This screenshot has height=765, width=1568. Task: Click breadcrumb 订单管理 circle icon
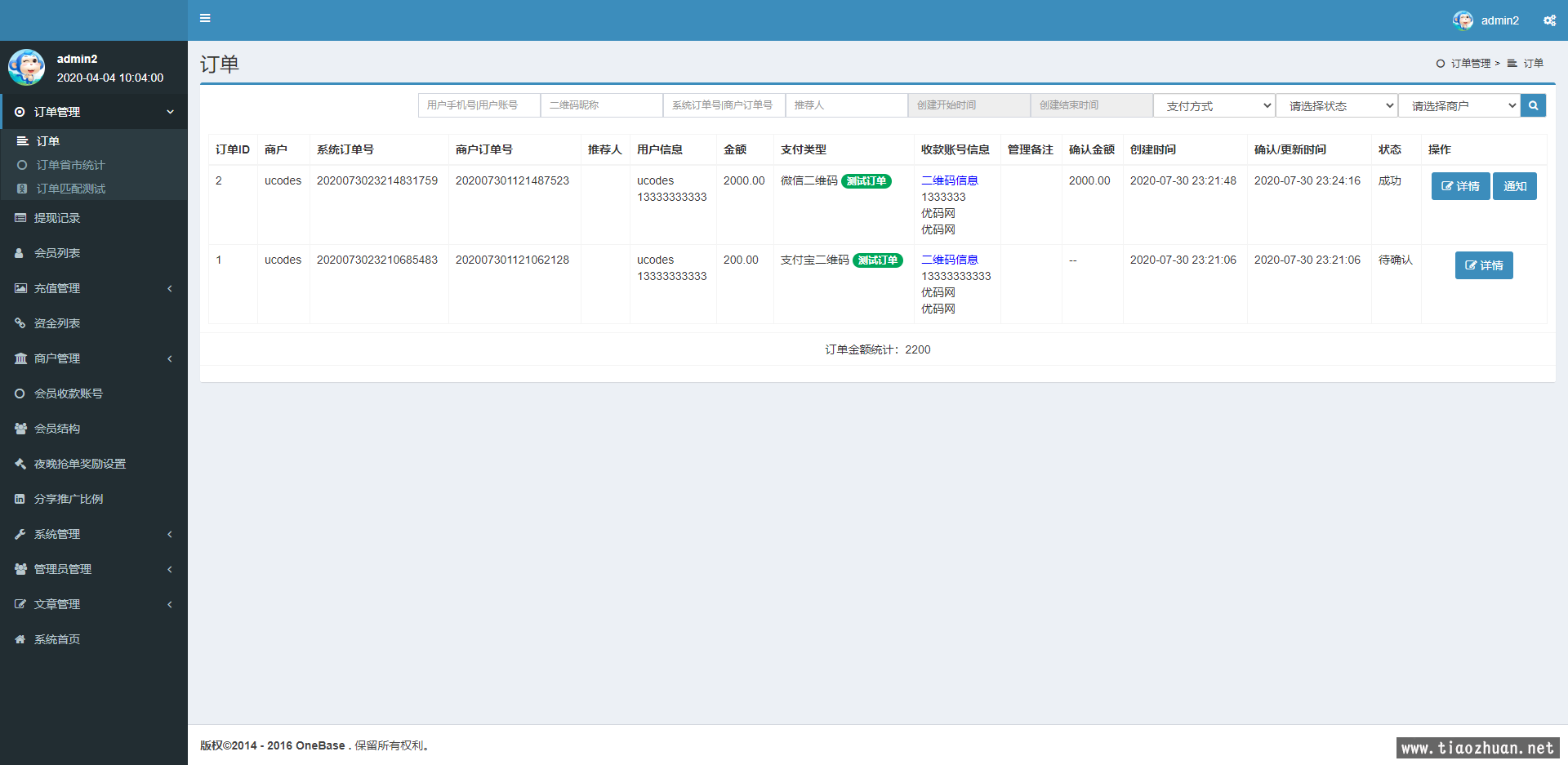coord(1441,64)
